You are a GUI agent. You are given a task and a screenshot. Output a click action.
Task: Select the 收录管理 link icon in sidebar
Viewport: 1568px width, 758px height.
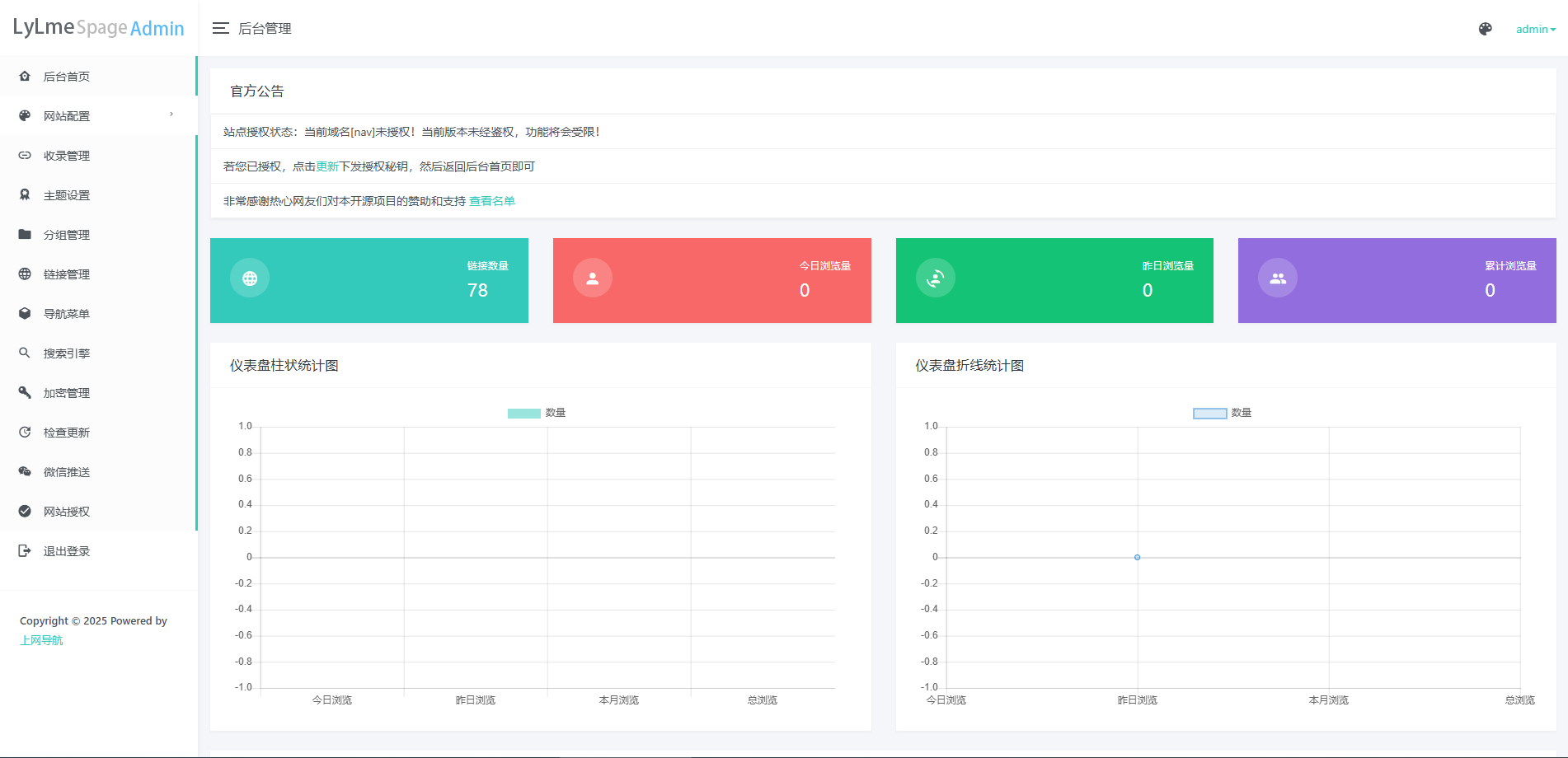[25, 155]
